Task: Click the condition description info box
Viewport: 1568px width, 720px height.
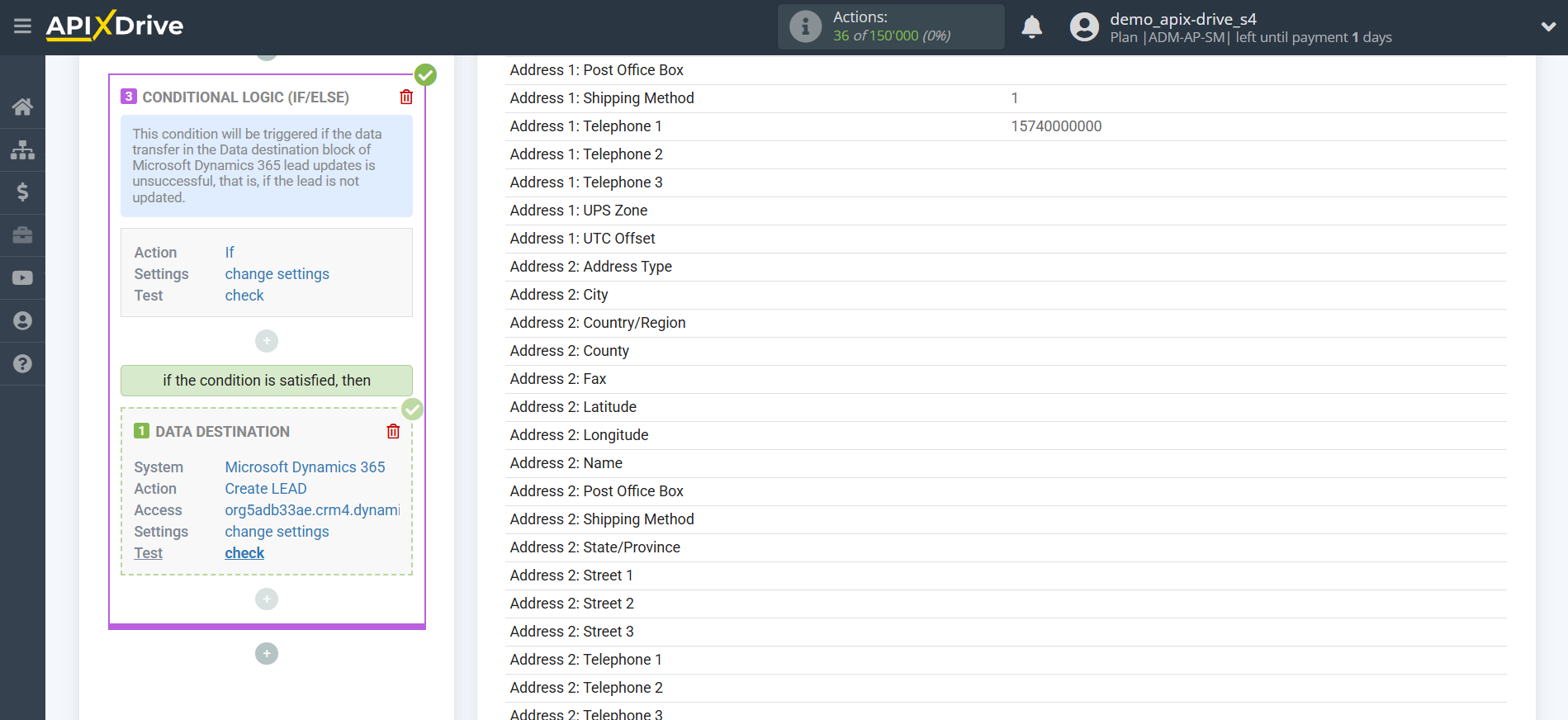Action: 267,166
